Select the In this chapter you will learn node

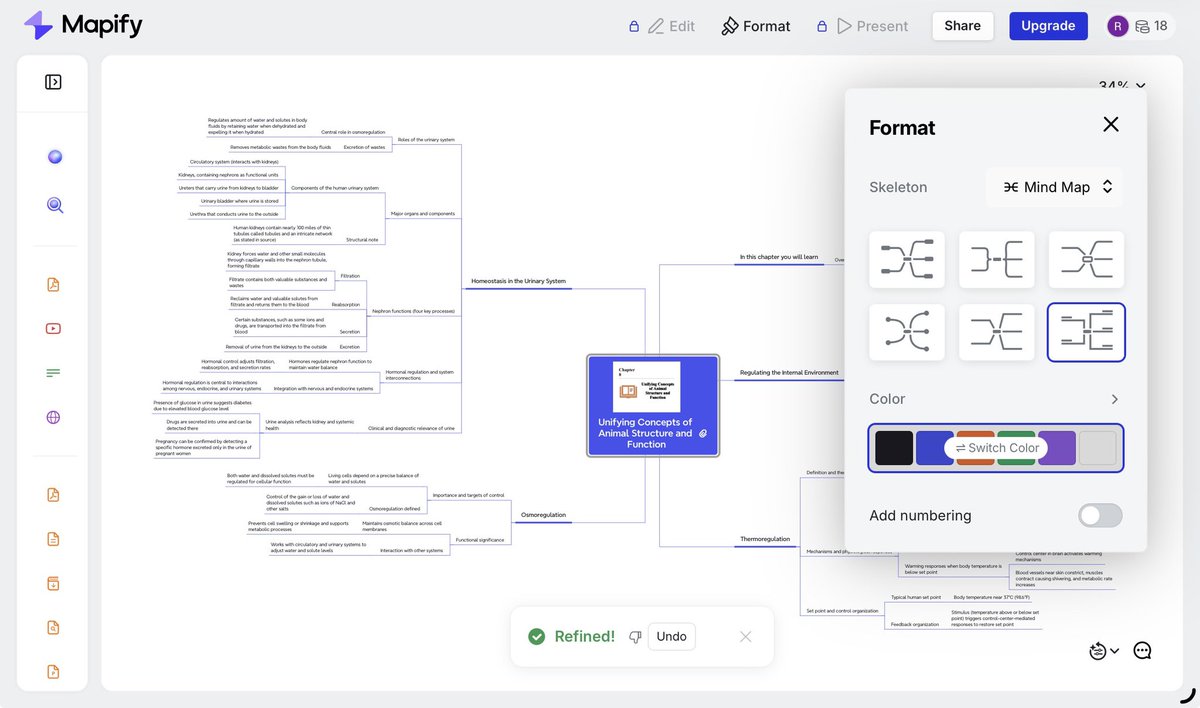click(x=779, y=257)
